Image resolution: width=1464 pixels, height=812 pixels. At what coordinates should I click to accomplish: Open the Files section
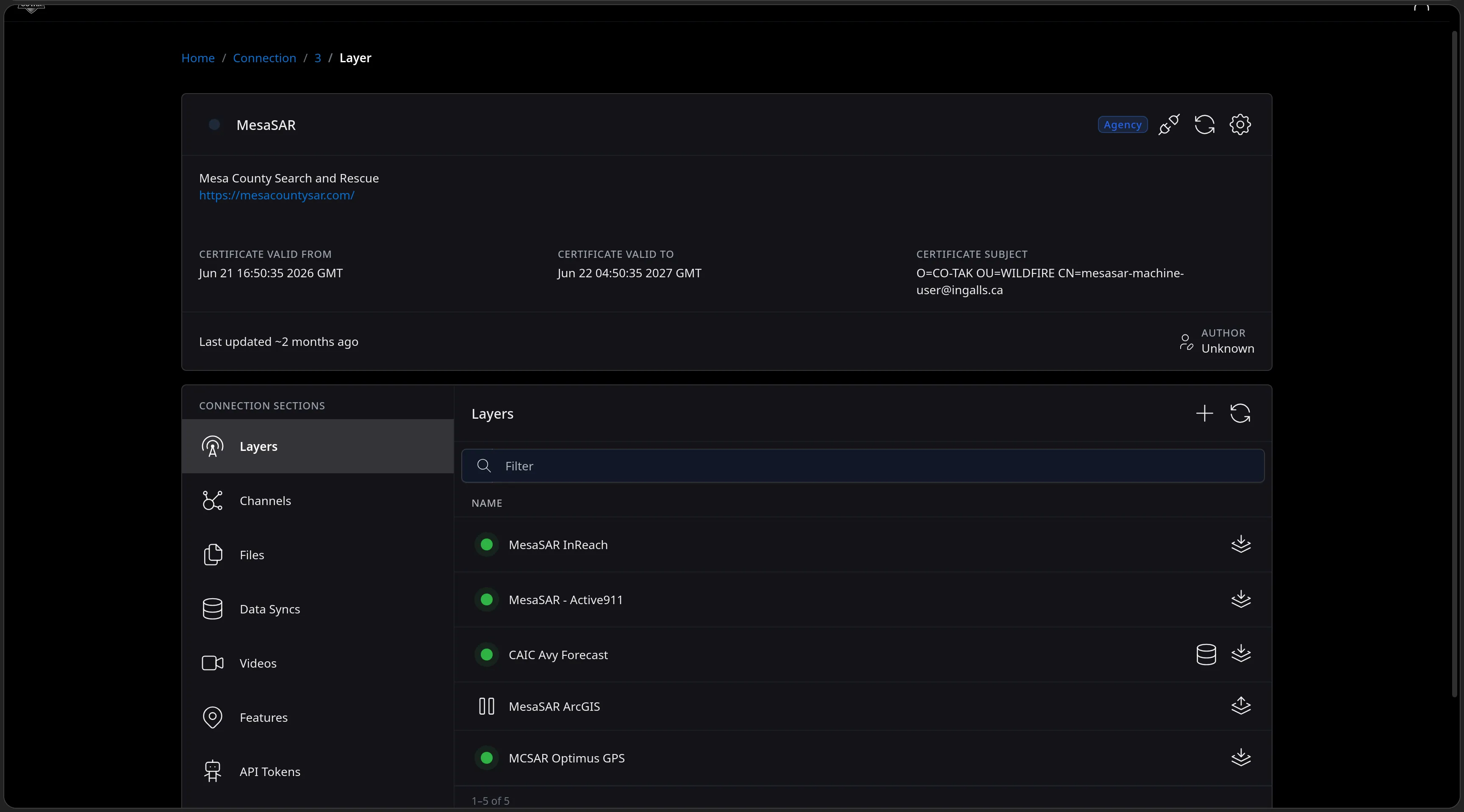(318, 555)
